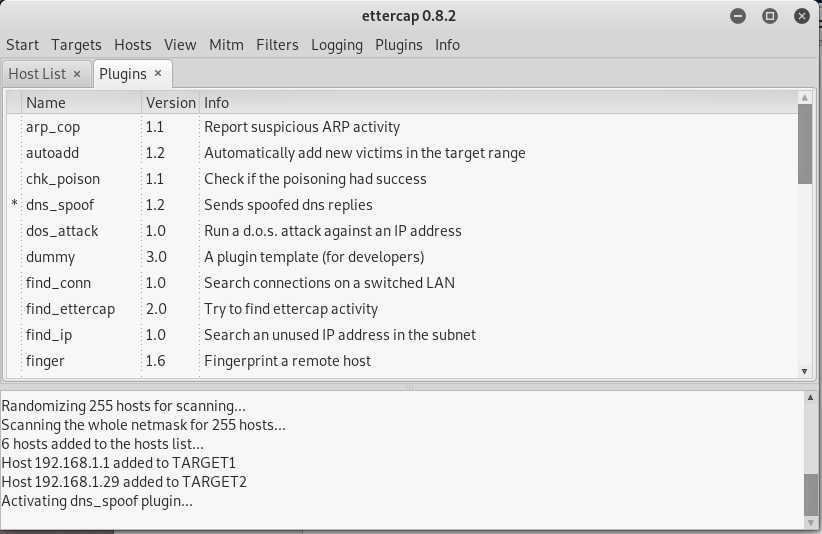The image size is (822, 534).
Task: Open the Plugins menu
Action: tap(399, 45)
